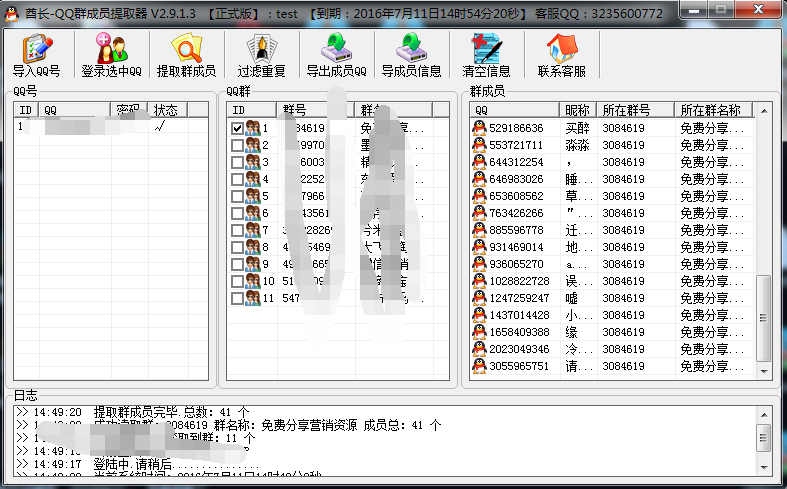Select member row with QQ 1658409388
Image resolution: width=787 pixels, height=489 pixels.
click(612, 332)
